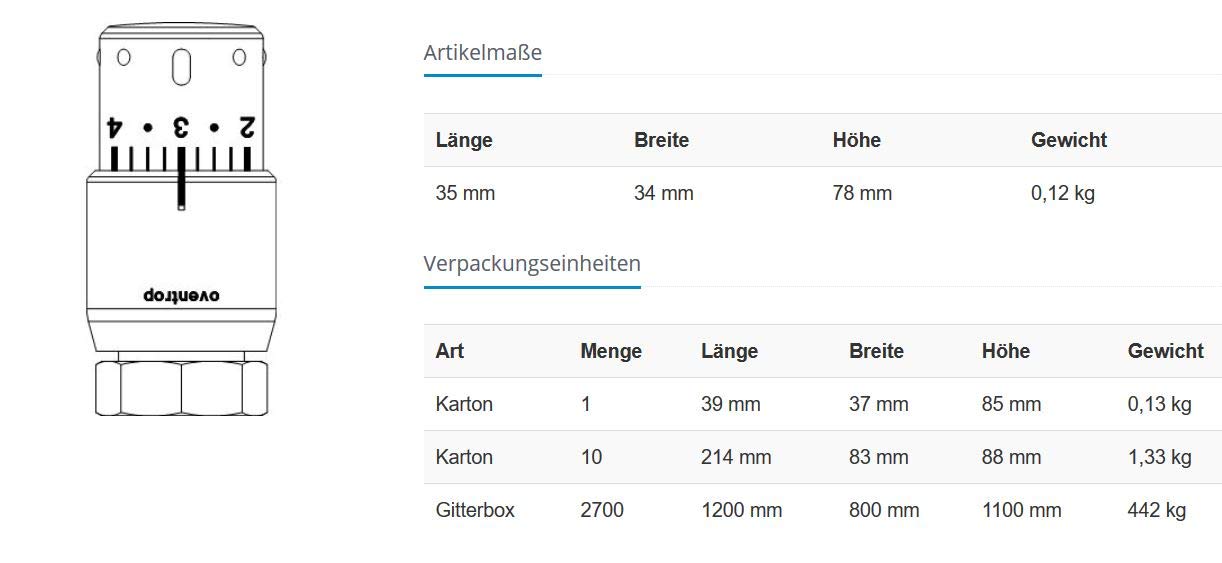Click the Menge column header

610,351
